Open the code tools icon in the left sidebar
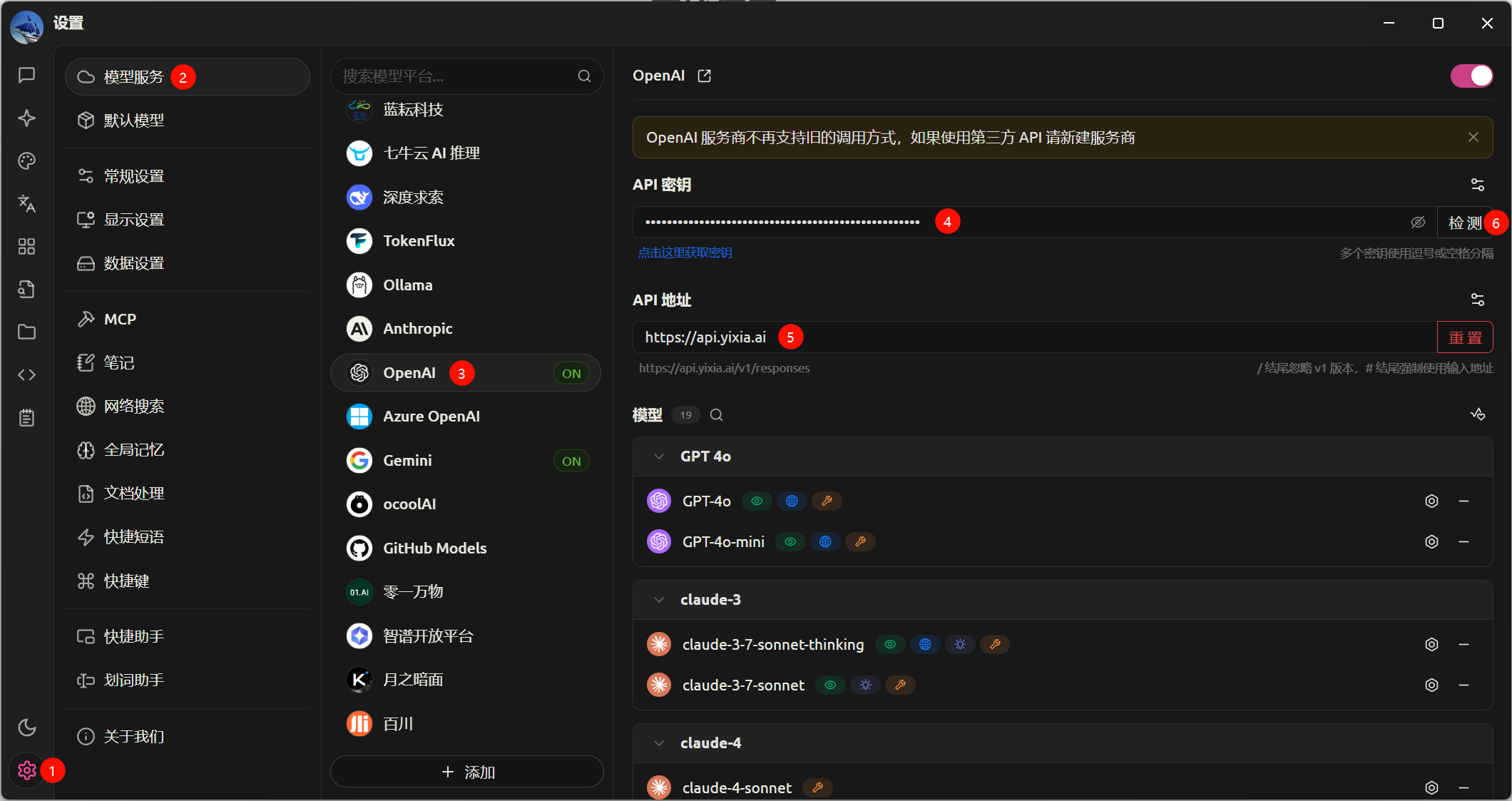The image size is (1512, 801). point(27,374)
